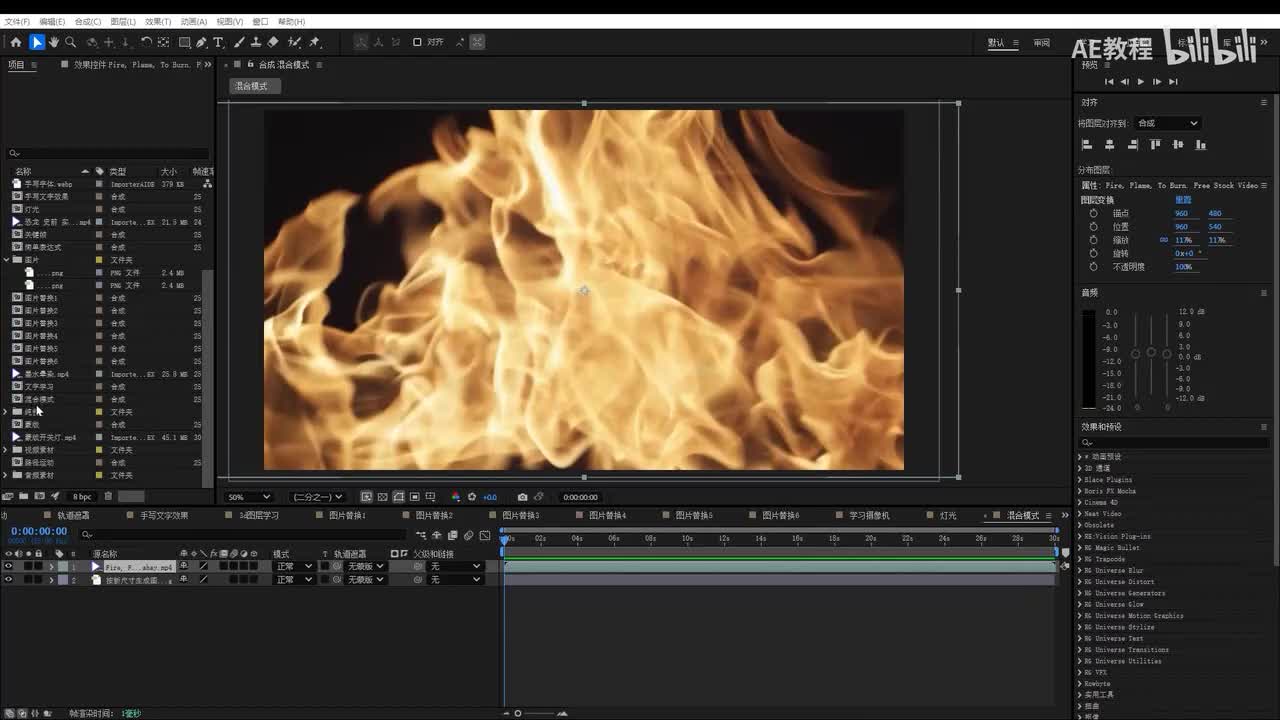Viewport: 1280px width, 720px height.
Task: Open the 效果(T) menu
Action: [158, 21]
